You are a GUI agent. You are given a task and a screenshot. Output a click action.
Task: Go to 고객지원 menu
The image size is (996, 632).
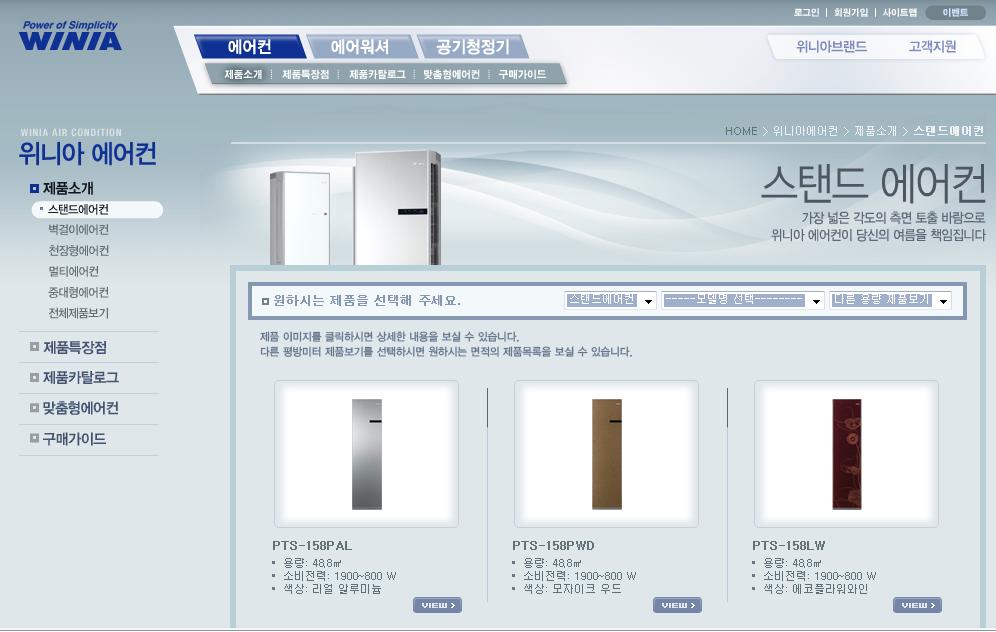coord(932,46)
